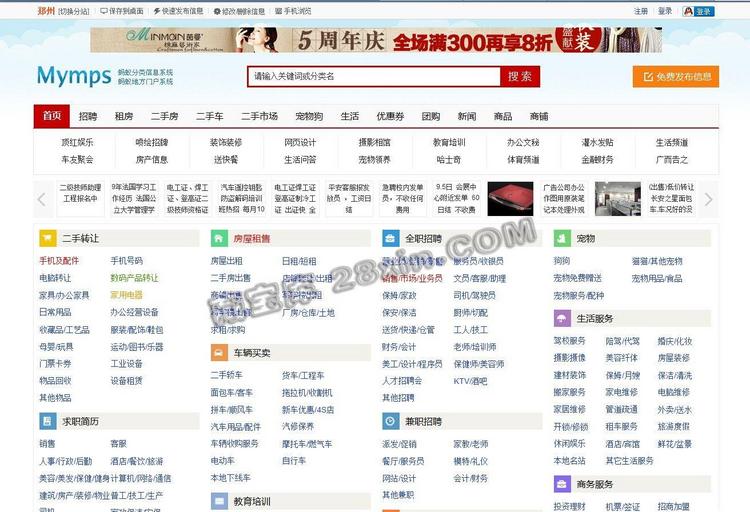This screenshot has width=750, height=512.
Task: Click the purple icon beside 商务服务
Action: [x=562, y=484]
